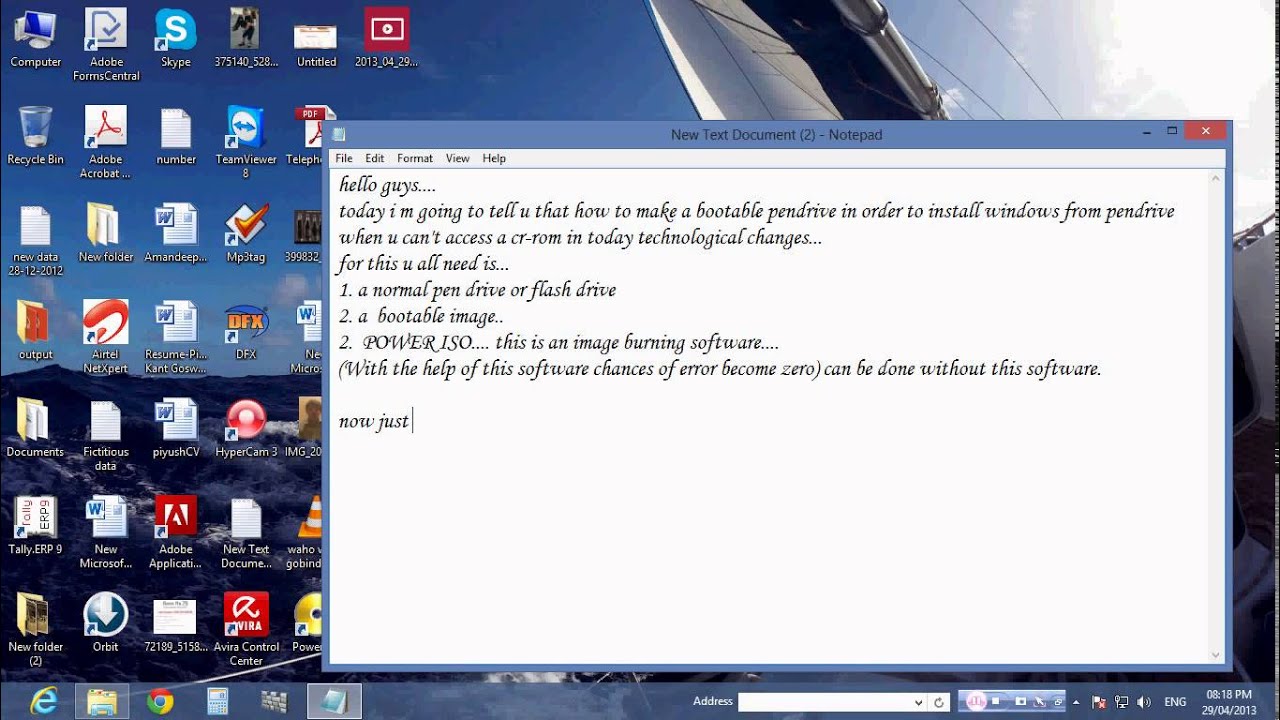Select the TeamViewer 8 shortcut
The width and height of the screenshot is (1280, 720).
point(246,143)
